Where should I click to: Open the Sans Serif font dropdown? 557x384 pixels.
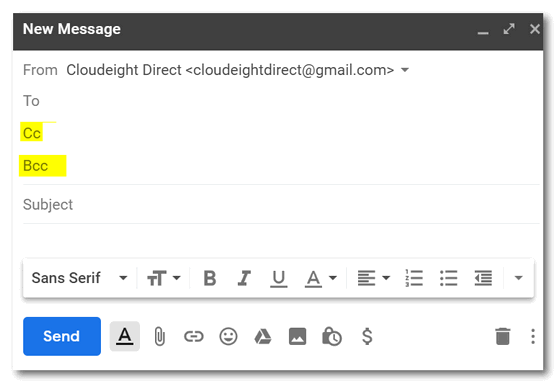tap(79, 278)
